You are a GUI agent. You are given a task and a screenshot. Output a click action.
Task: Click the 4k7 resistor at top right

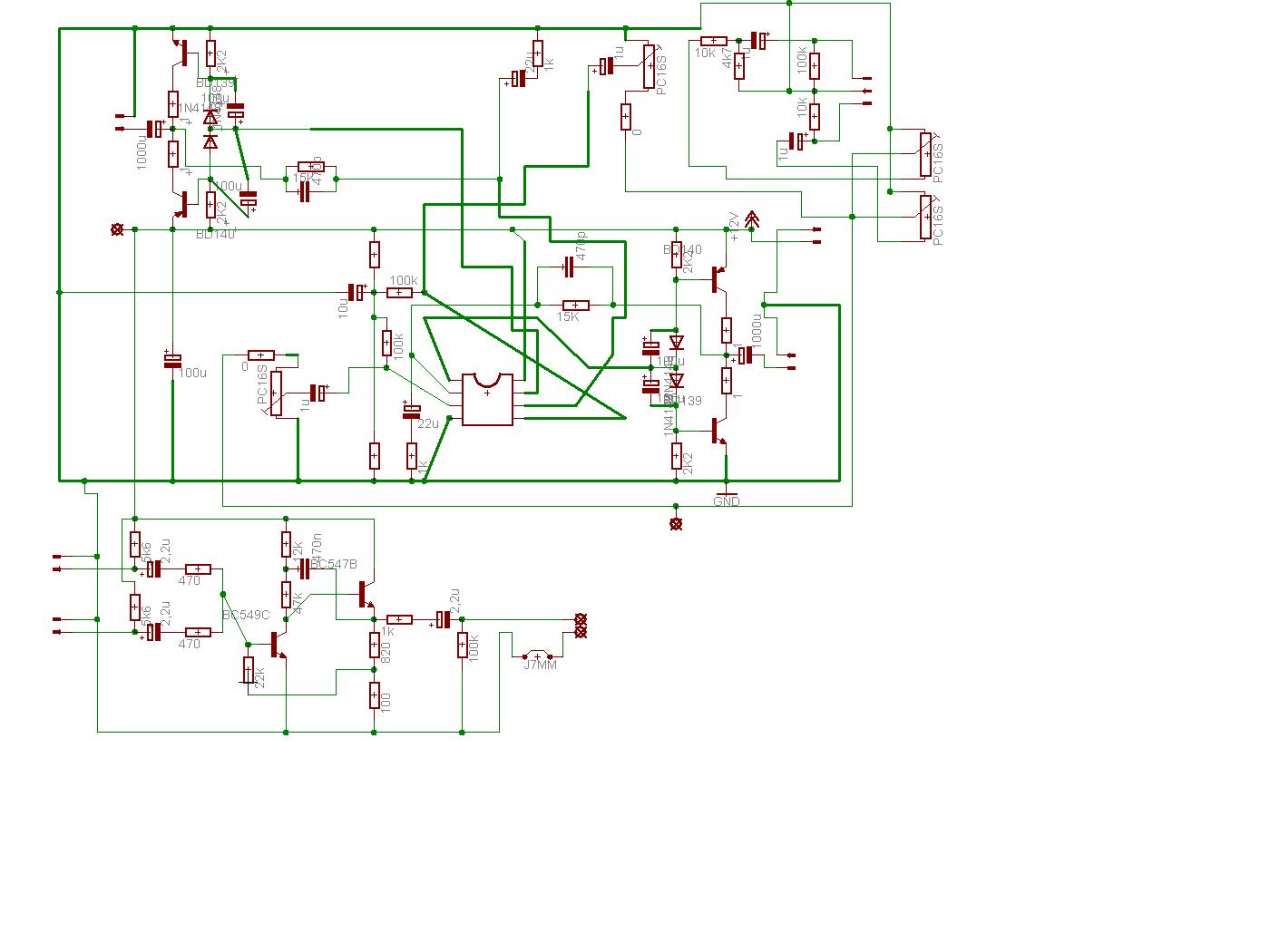[739, 65]
